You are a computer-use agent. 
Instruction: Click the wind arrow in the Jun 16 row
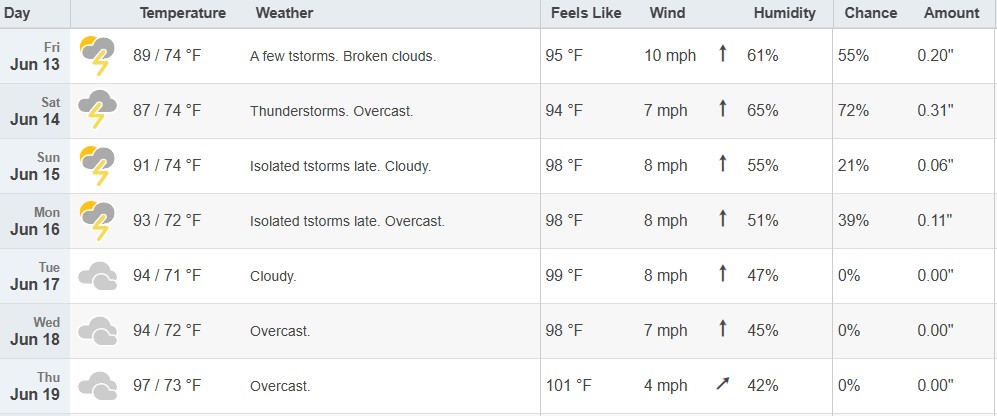pyautogui.click(x=722, y=219)
